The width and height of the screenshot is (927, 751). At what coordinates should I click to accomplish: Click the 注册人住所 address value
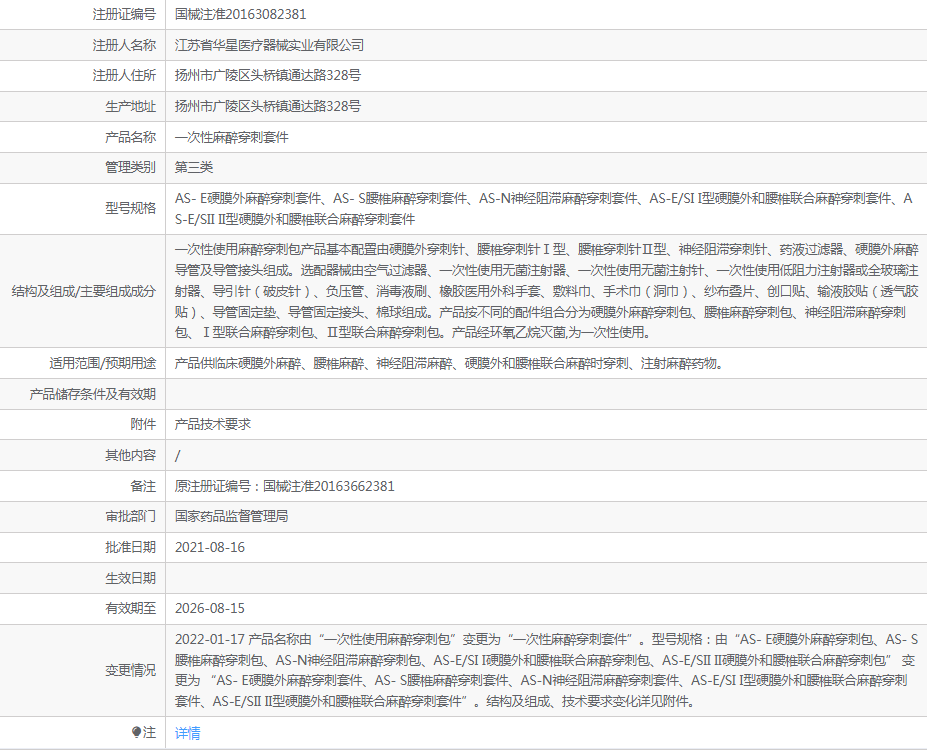pyautogui.click(x=268, y=75)
